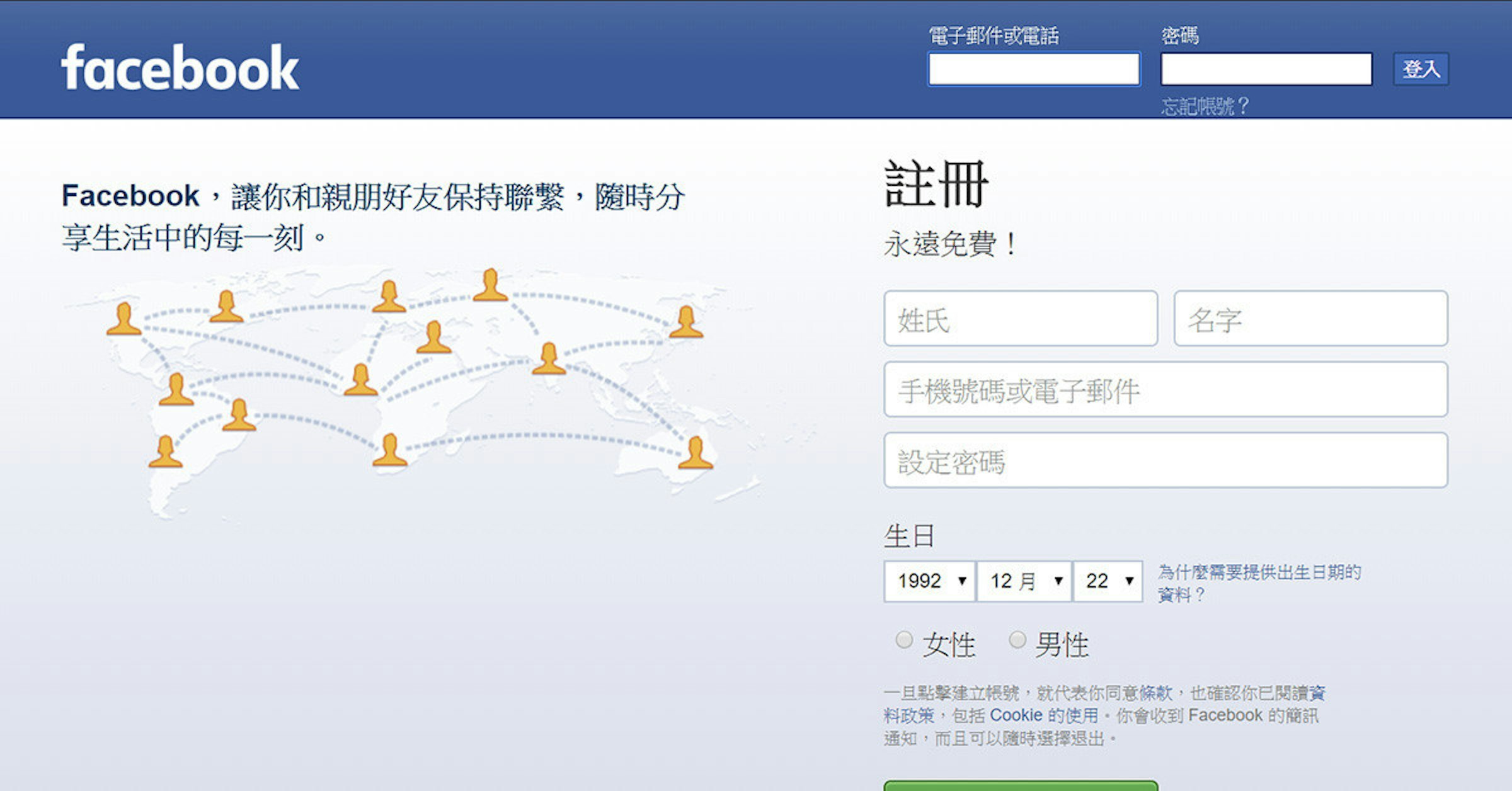
Task: Open the birth month dropdown showing 12 月
Action: pyautogui.click(x=1024, y=581)
